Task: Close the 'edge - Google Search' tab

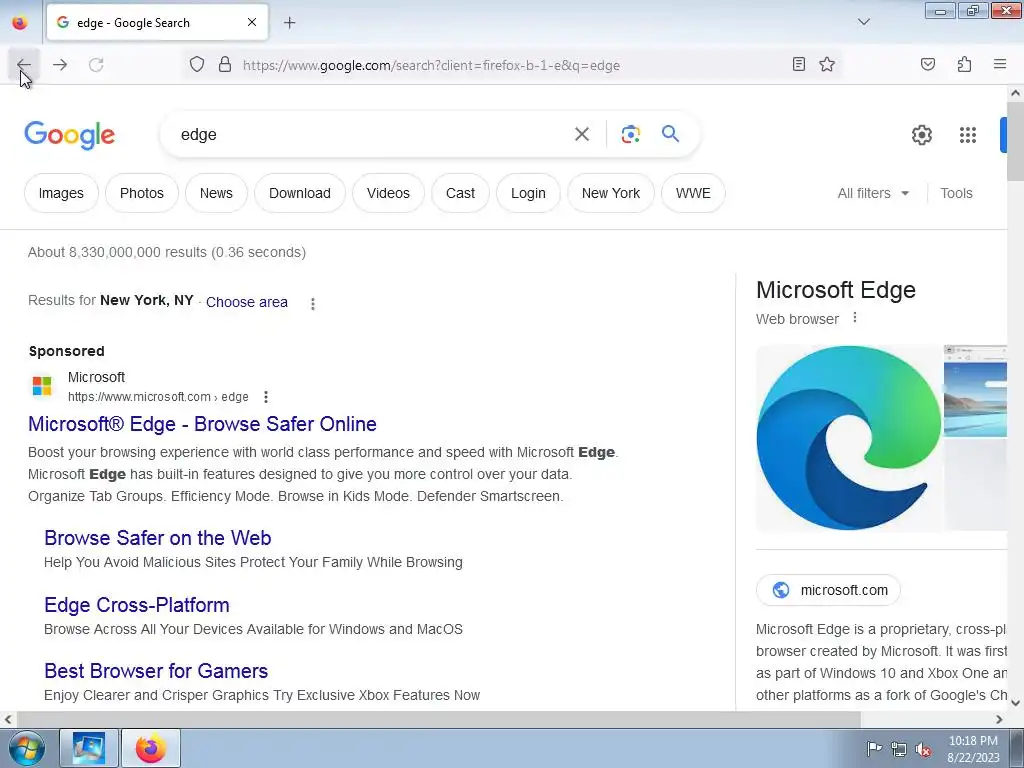Action: [x=252, y=22]
